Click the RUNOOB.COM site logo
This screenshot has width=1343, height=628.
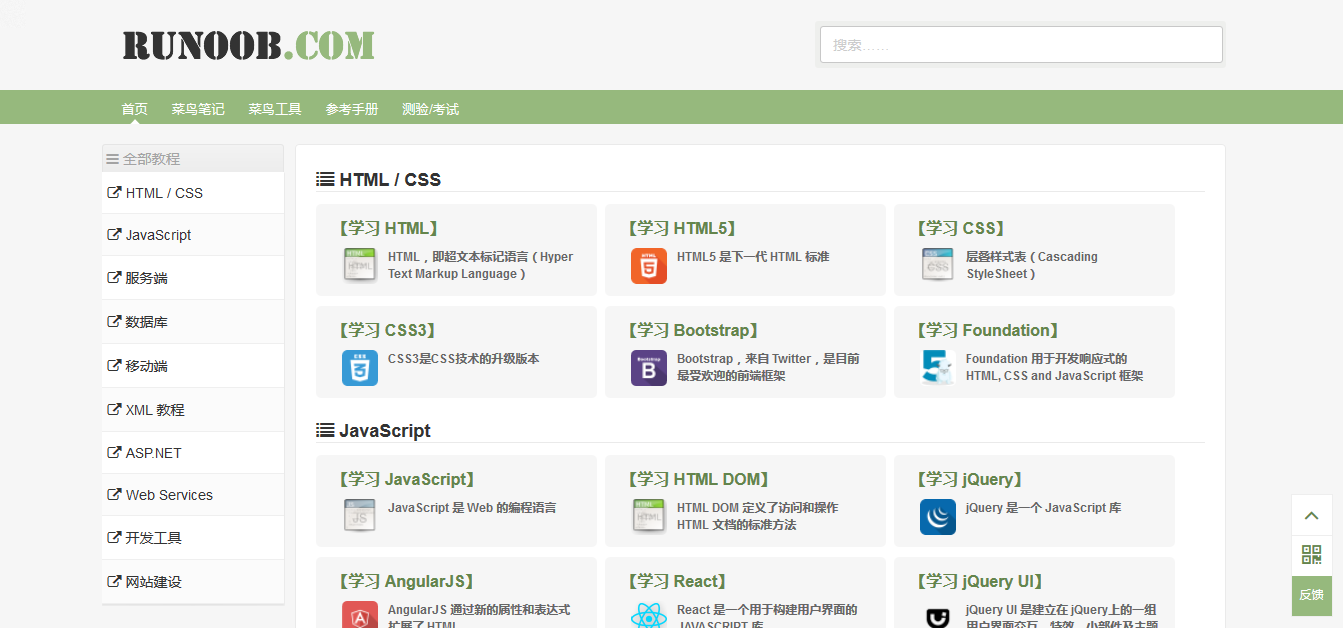248,45
